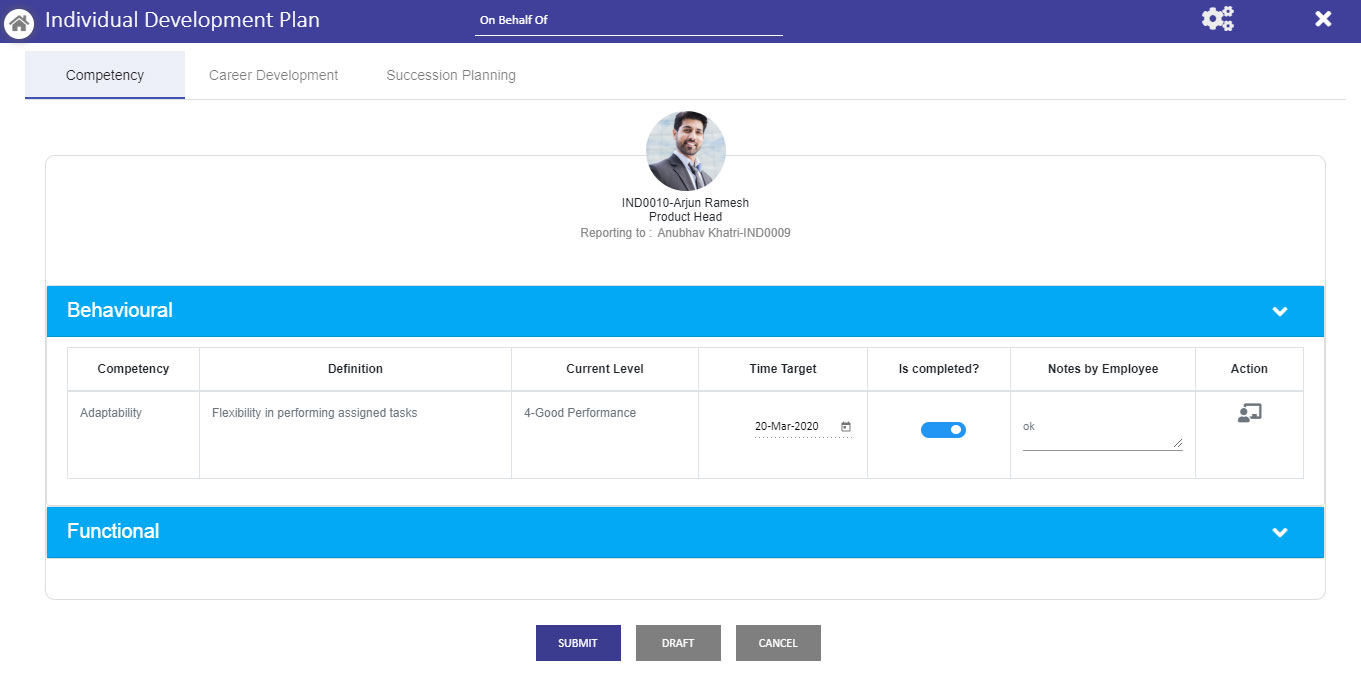Click the SUBMIT button
This screenshot has width=1361, height=678.
(578, 643)
